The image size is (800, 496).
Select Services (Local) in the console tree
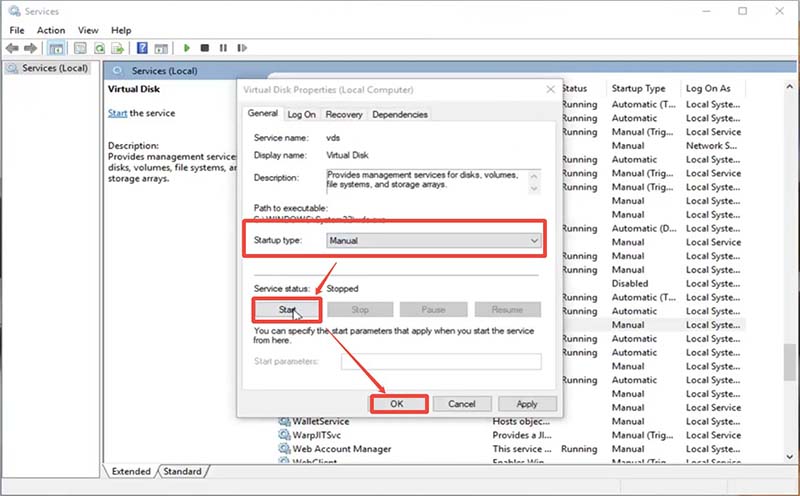[53, 68]
